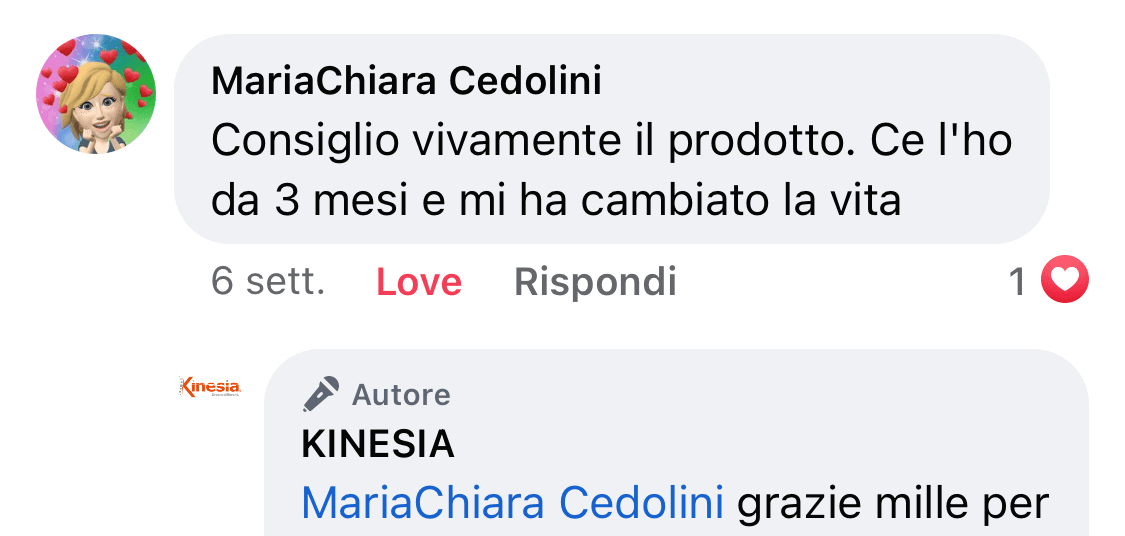The height and width of the screenshot is (536, 1125).
Task: Open MariaChiara Cedolini's name in comment header
Action: coord(406,82)
